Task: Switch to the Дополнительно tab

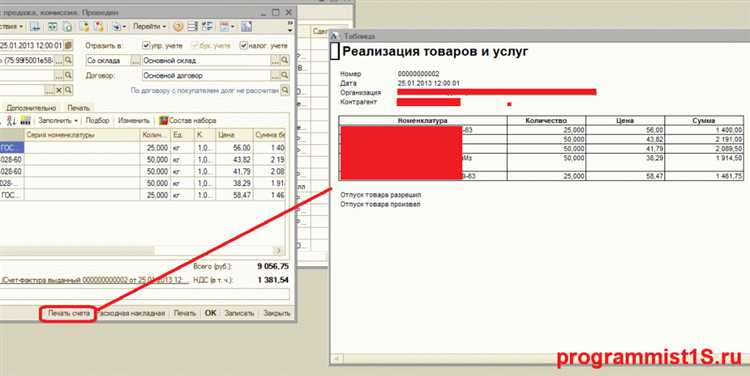Action: coord(31,108)
